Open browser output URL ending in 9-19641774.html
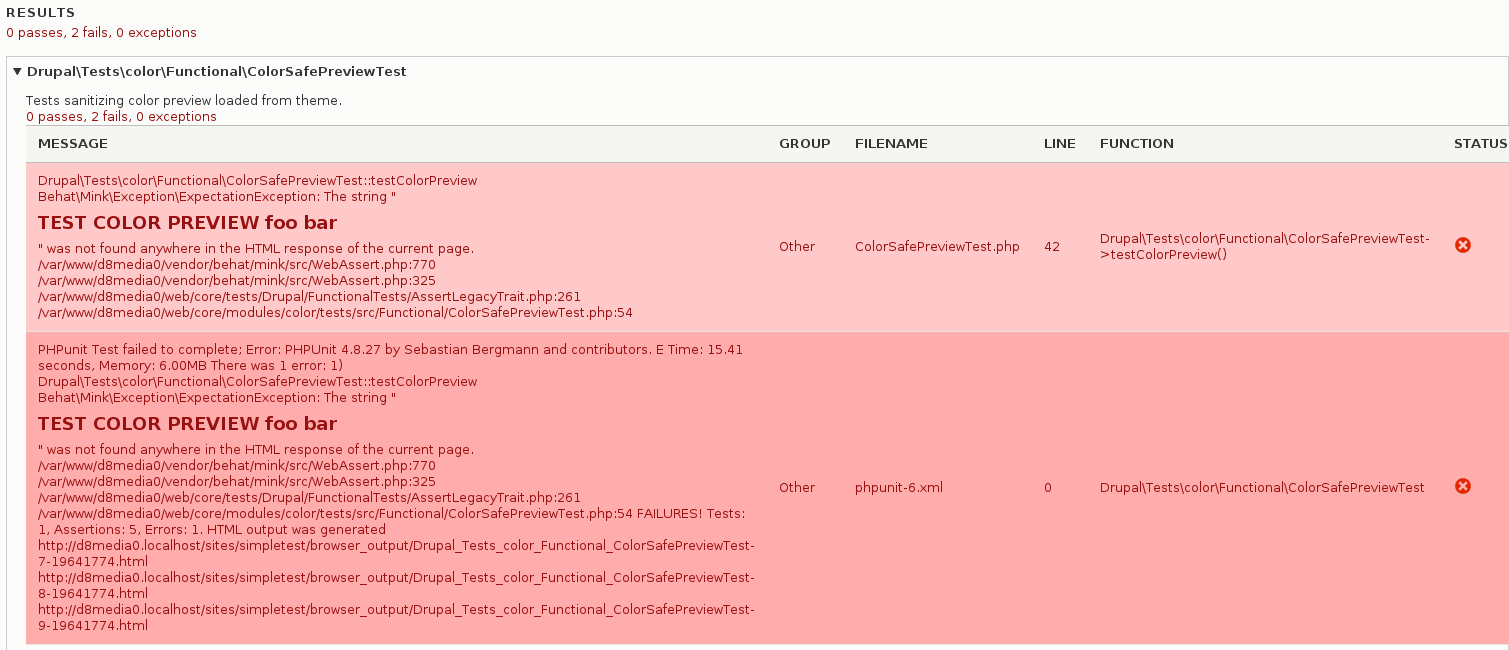 point(396,618)
